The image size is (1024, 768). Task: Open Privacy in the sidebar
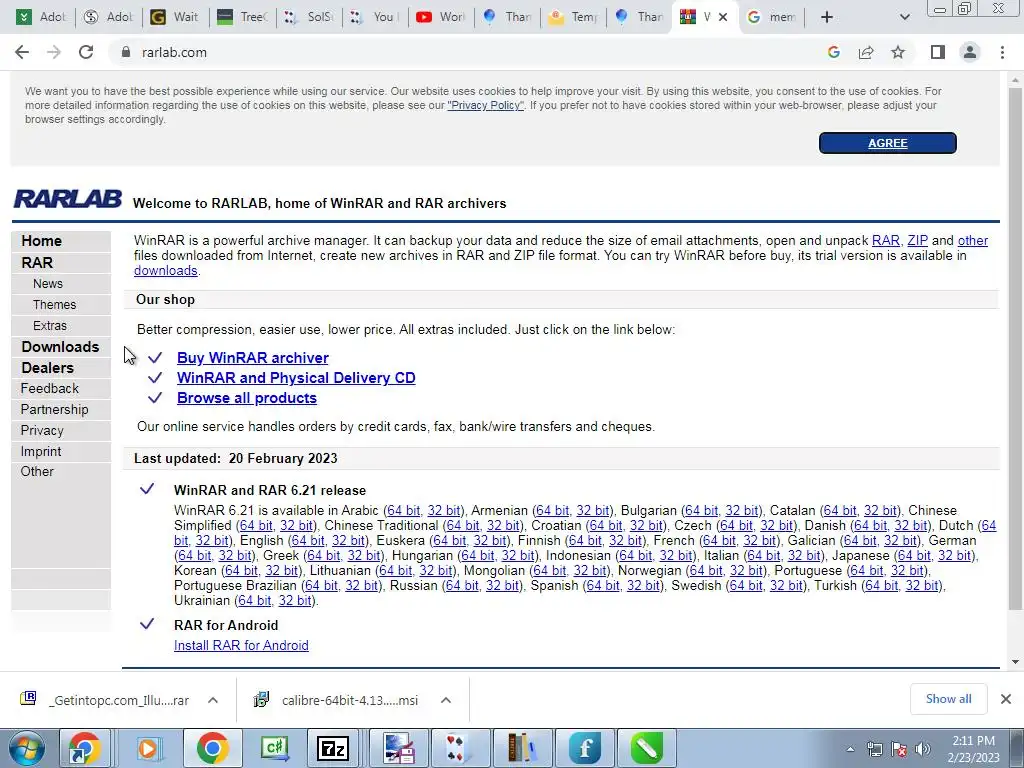(x=42, y=430)
